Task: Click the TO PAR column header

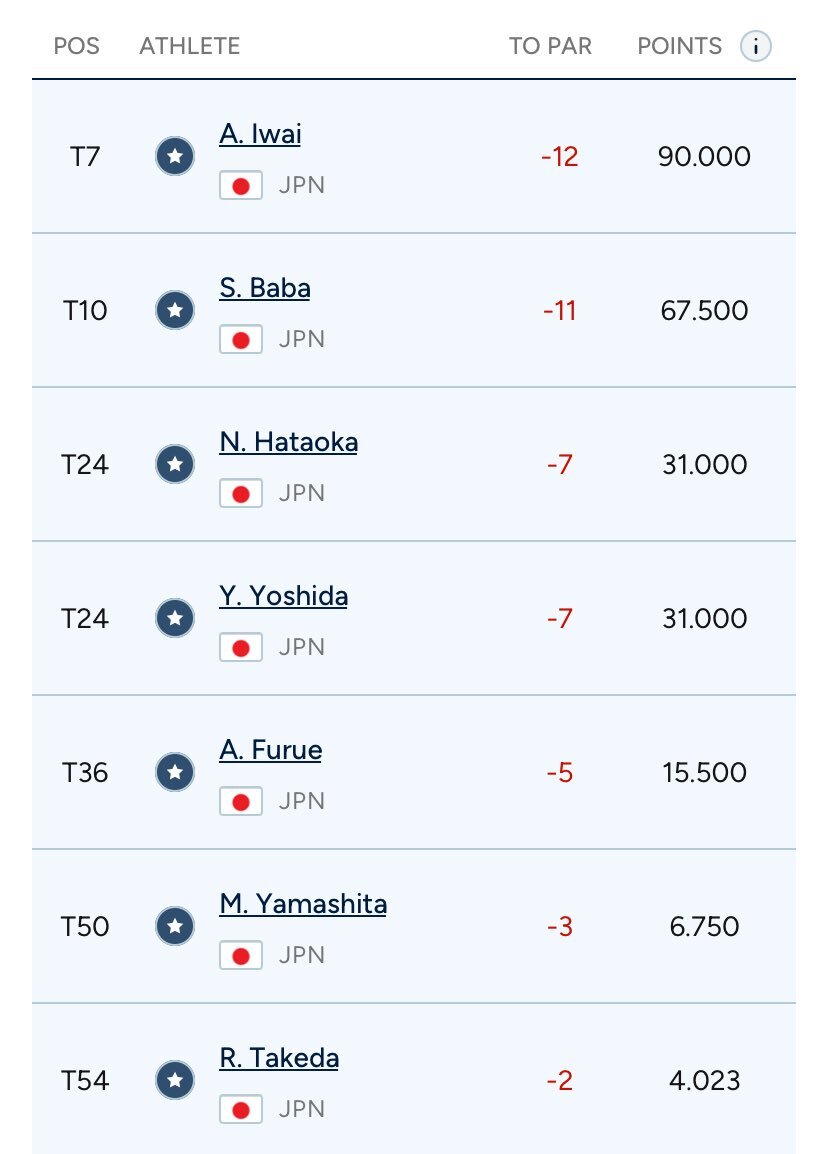Action: [x=551, y=46]
